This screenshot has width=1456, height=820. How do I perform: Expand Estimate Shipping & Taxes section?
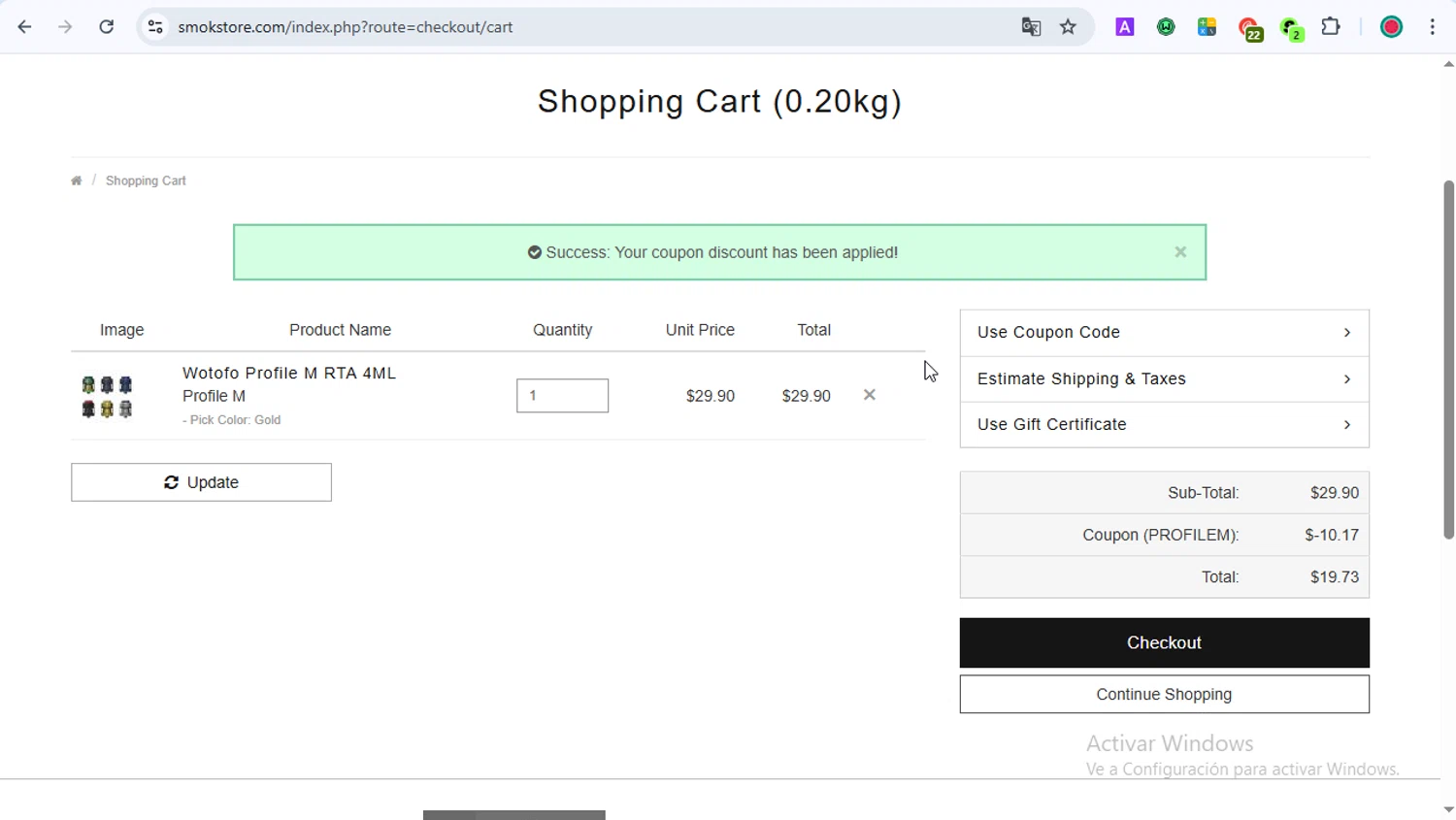1164,378
